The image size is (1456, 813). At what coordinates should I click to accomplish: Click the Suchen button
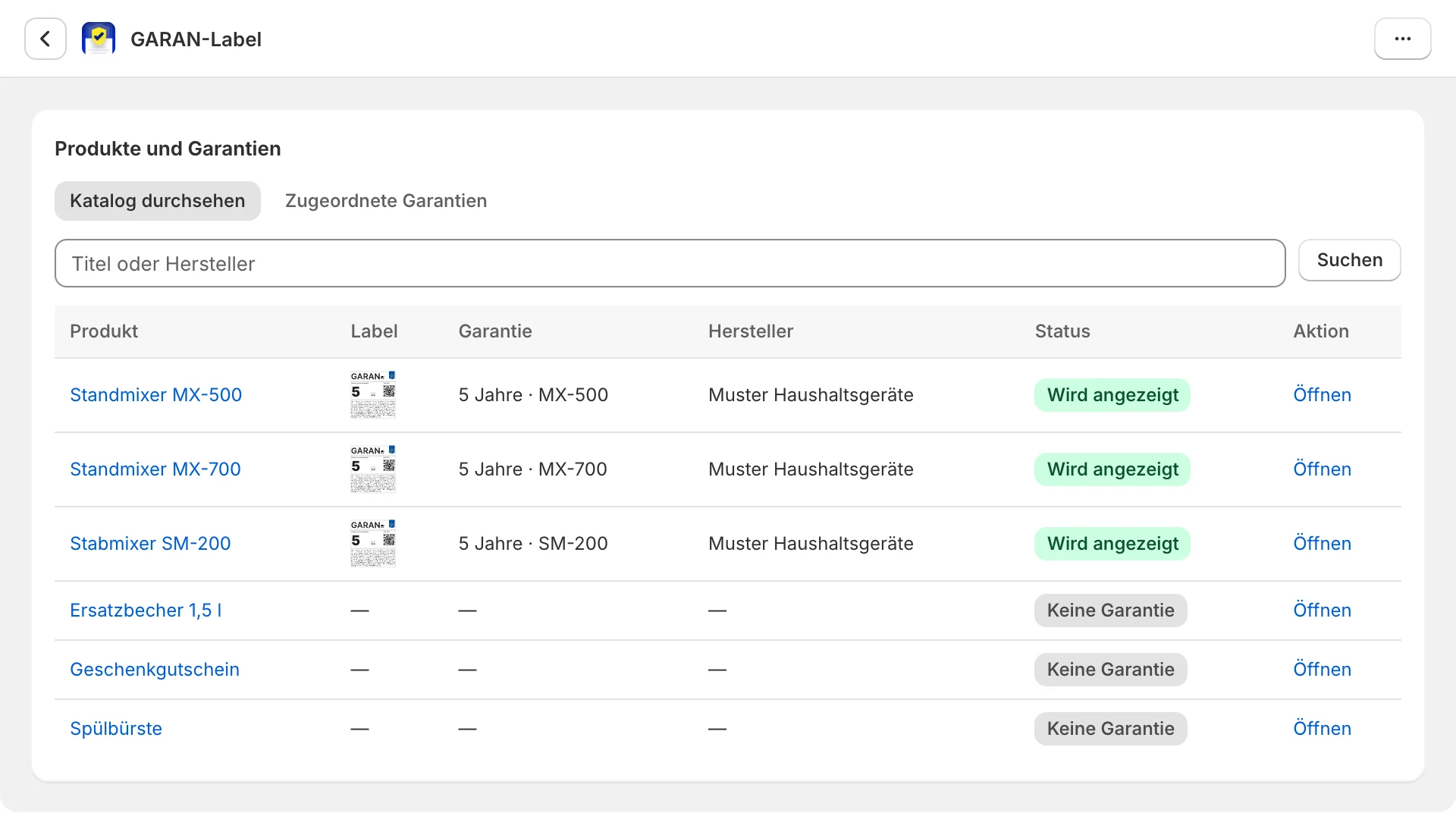point(1349,260)
